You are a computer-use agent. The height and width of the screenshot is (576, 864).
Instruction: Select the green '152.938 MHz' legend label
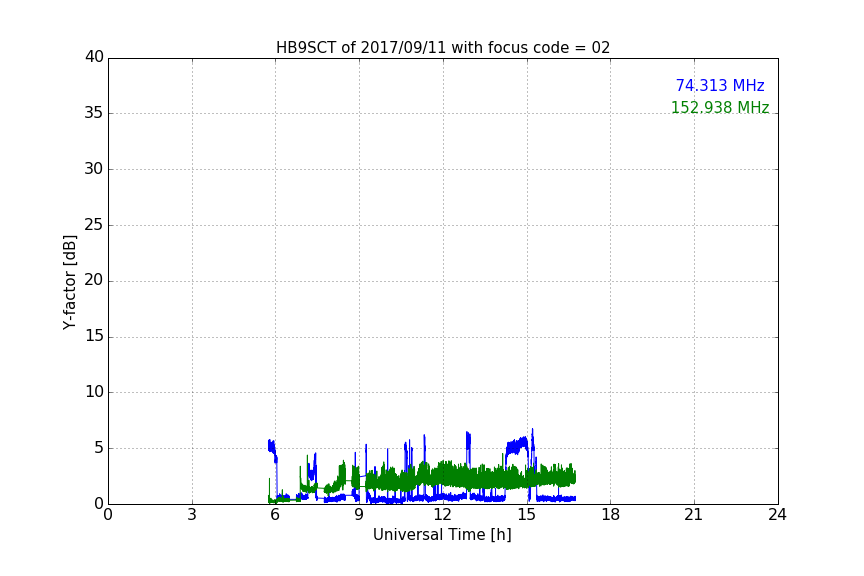tap(720, 107)
